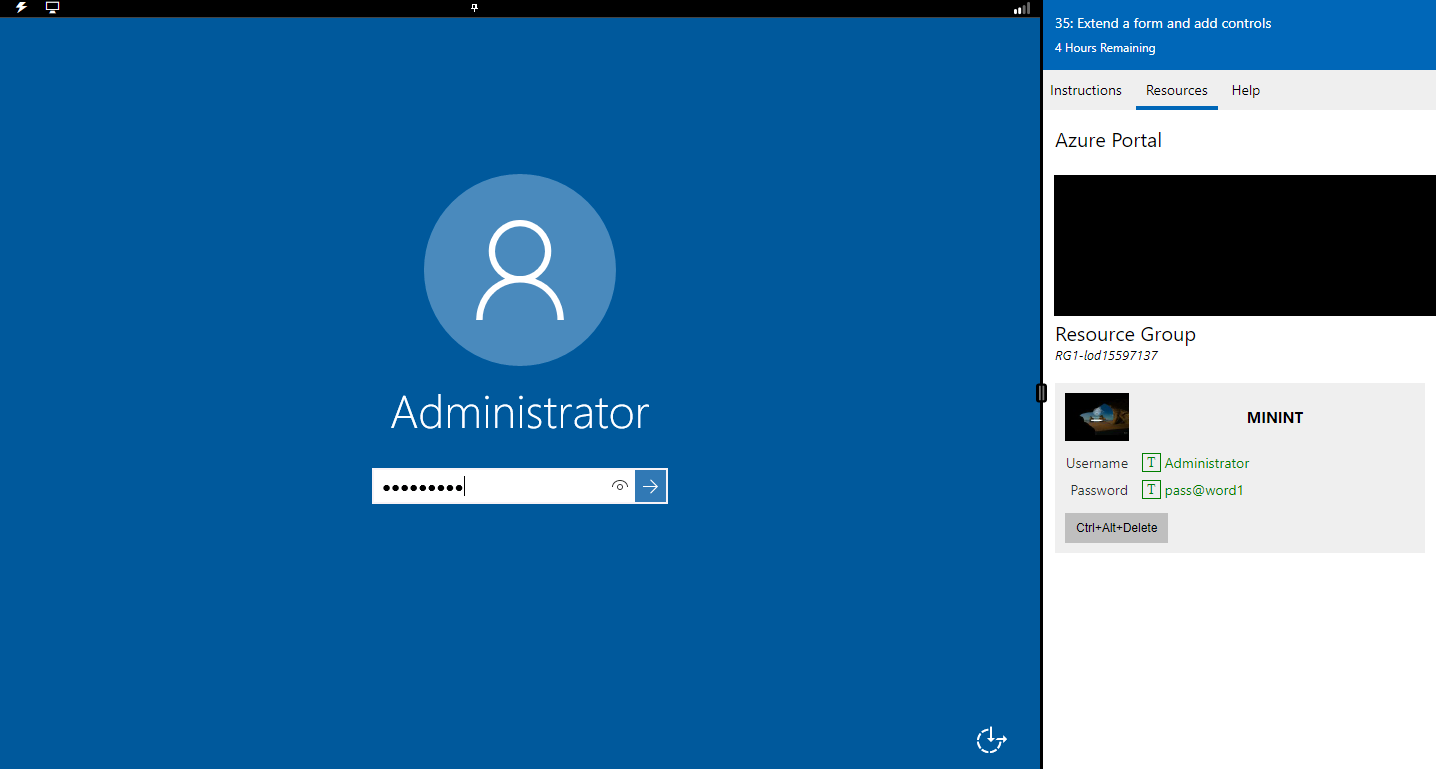This screenshot has height=769, width=1436.
Task: Click the MININT machine thumbnail
Action: 1097,417
